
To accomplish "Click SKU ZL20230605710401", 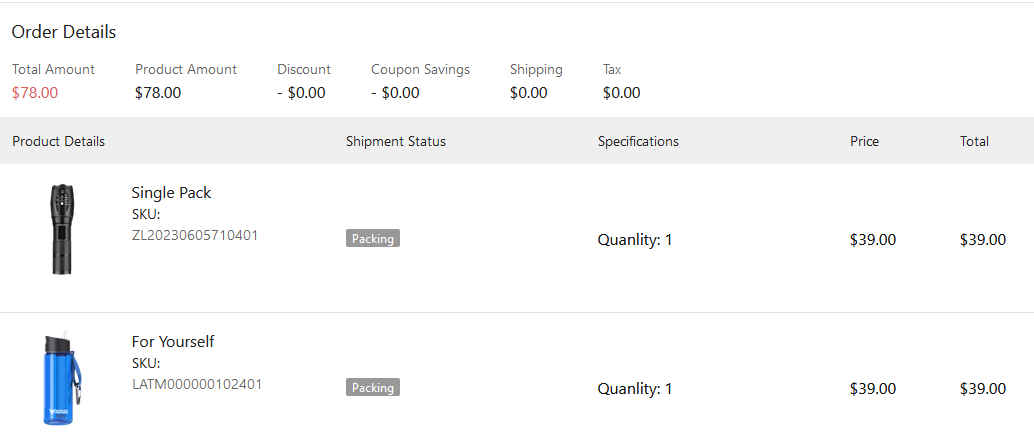I will point(195,235).
